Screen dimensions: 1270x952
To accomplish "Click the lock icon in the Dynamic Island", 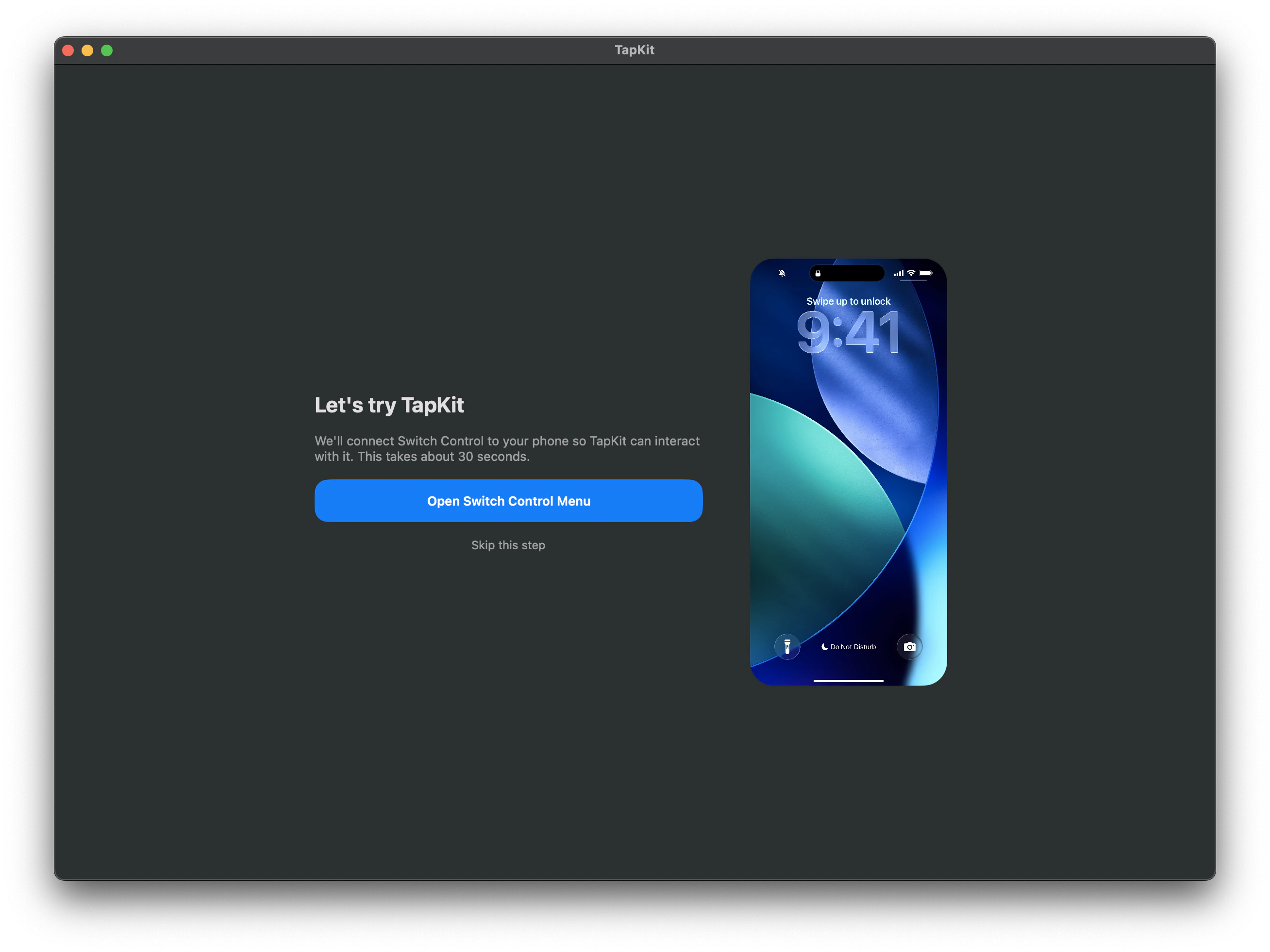I will tap(818, 273).
